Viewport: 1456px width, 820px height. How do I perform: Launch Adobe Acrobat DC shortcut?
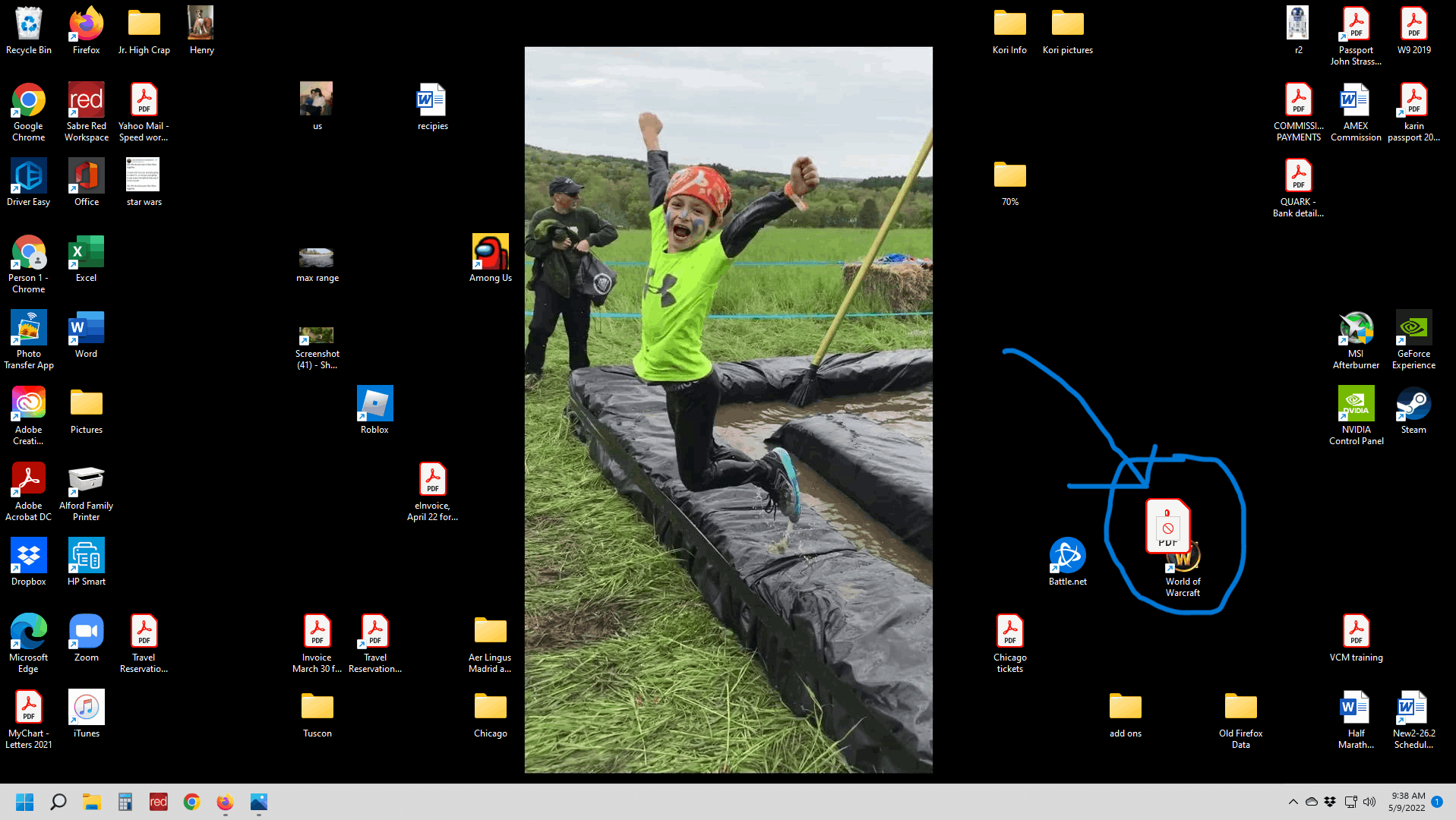tap(29, 491)
